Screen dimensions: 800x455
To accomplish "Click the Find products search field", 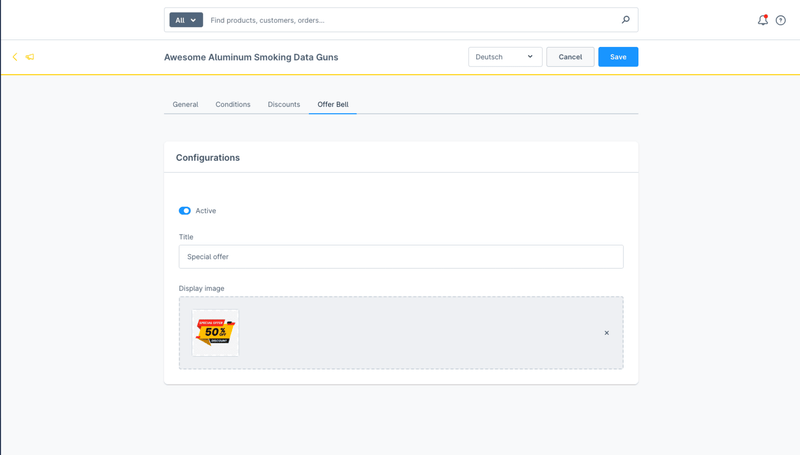I will 410,20.
